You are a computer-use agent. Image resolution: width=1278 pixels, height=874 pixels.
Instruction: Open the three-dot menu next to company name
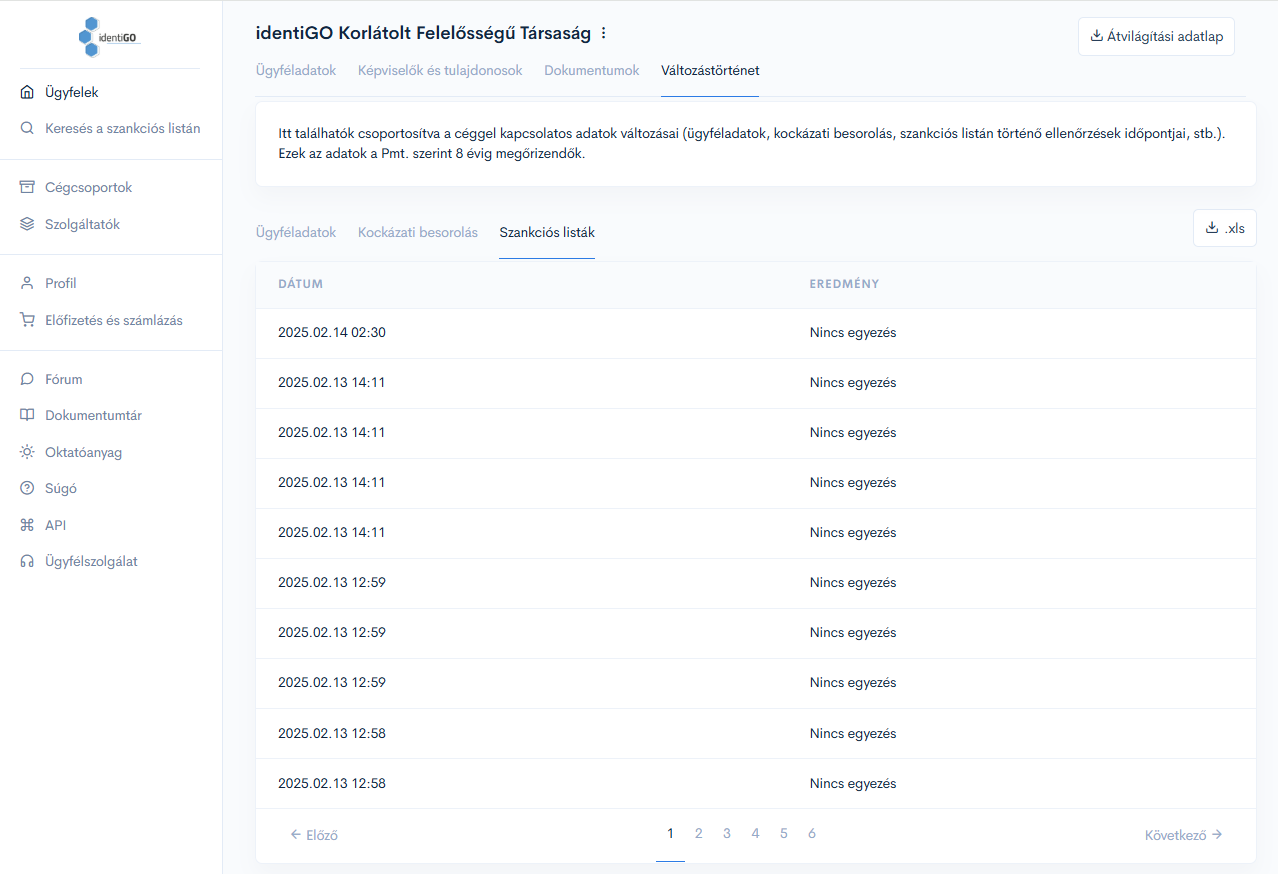603,33
